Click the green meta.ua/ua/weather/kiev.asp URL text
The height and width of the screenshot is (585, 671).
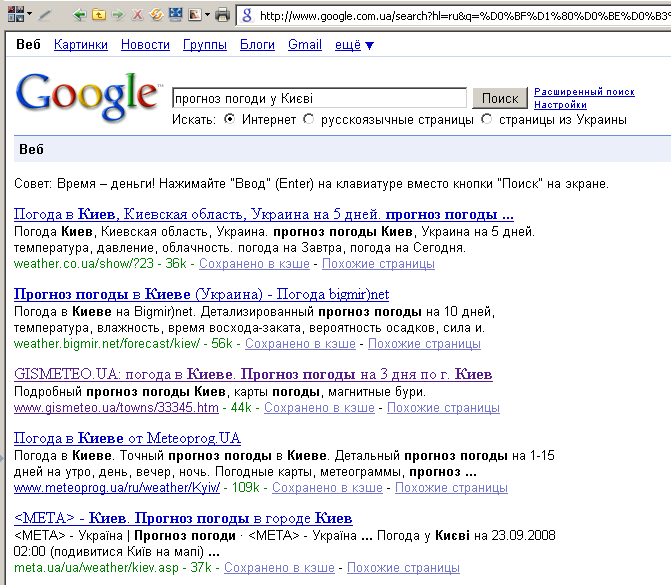pos(96,567)
